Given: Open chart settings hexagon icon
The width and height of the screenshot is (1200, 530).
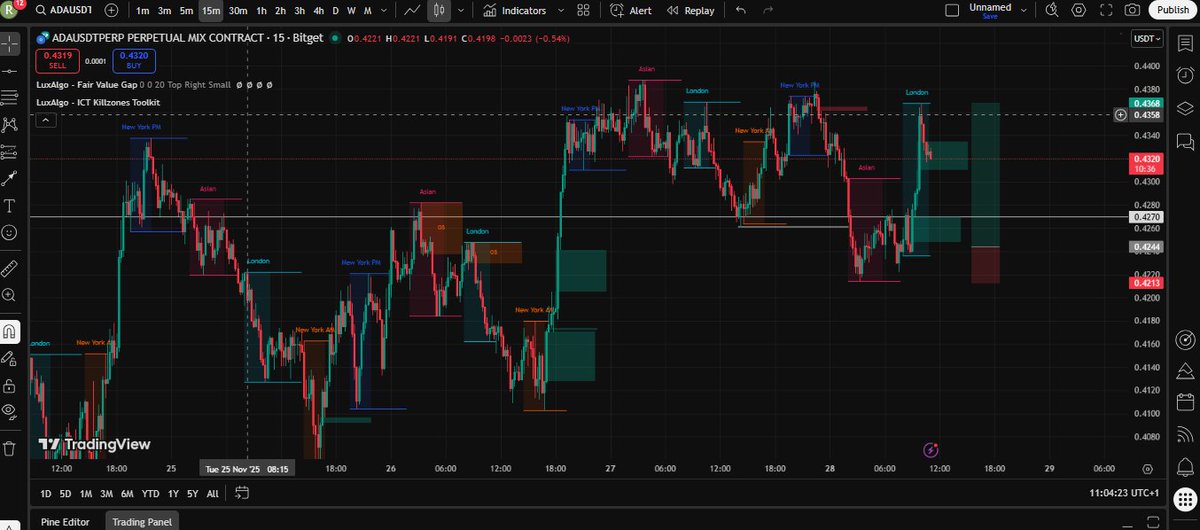Looking at the screenshot, I should pos(1079,10).
